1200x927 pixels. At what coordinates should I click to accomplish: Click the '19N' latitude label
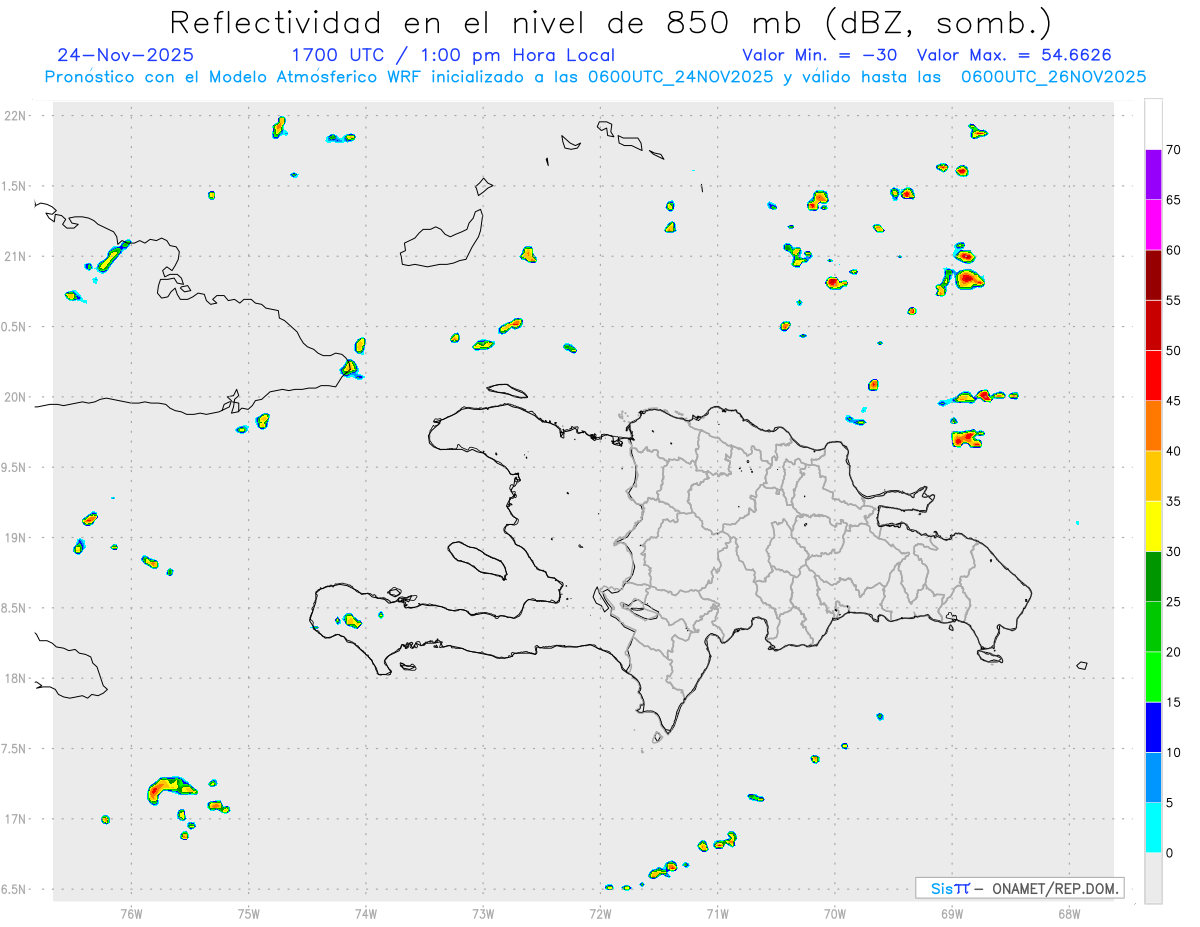pyautogui.click(x=15, y=537)
